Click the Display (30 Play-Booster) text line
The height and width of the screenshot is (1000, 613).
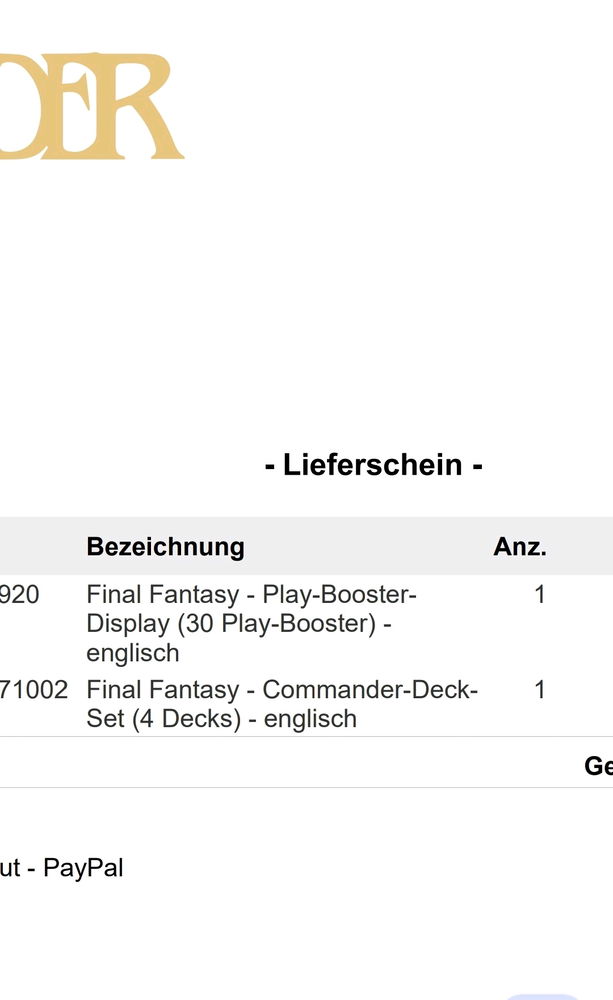coord(239,624)
